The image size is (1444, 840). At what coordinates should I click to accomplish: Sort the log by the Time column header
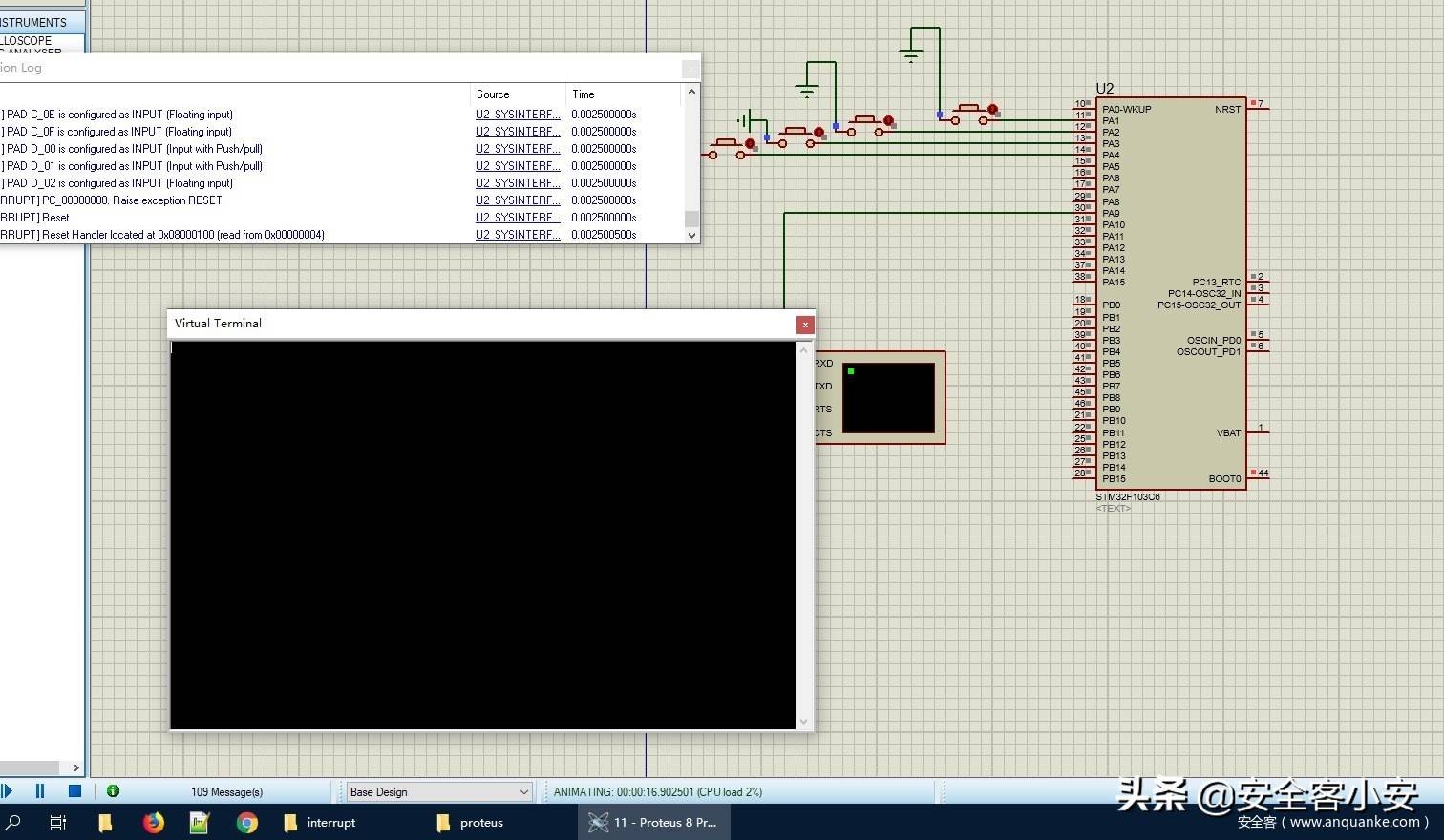coord(624,94)
